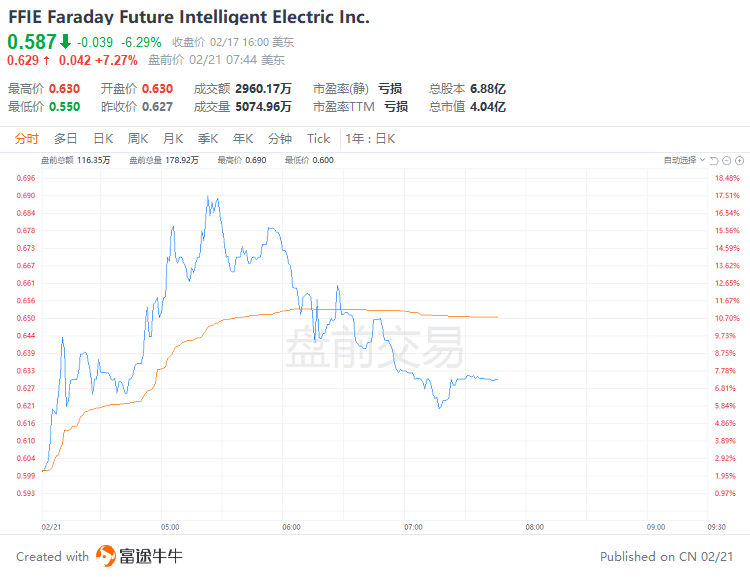
Task: Switch to the 分时 tab
Action: pos(27,139)
